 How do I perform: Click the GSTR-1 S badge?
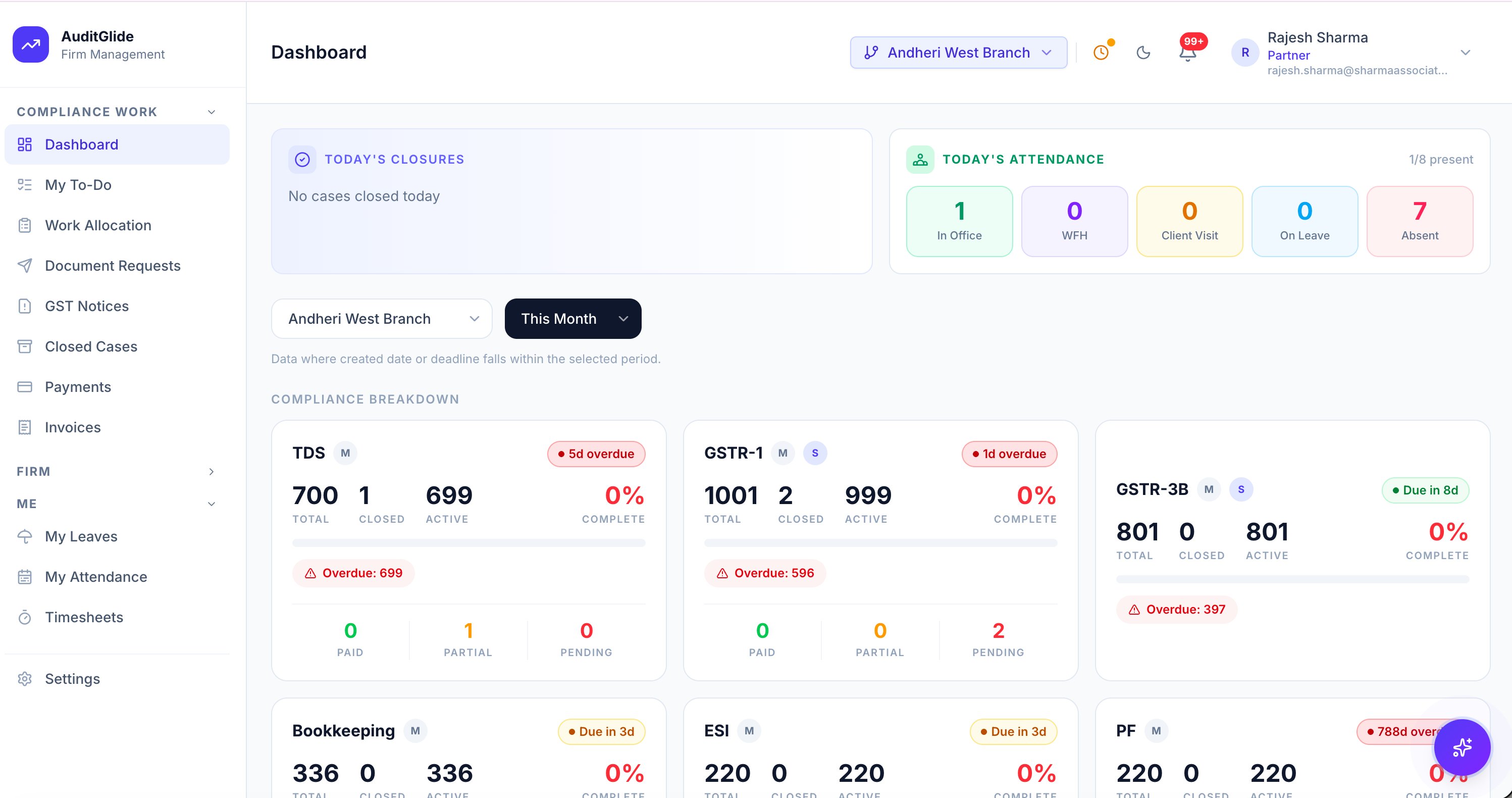815,454
